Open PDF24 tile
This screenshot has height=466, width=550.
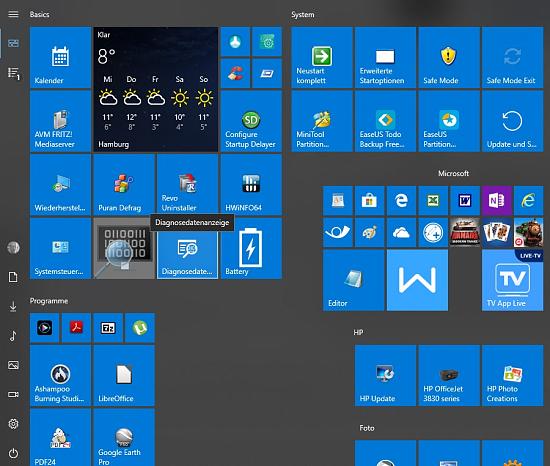coord(60,438)
